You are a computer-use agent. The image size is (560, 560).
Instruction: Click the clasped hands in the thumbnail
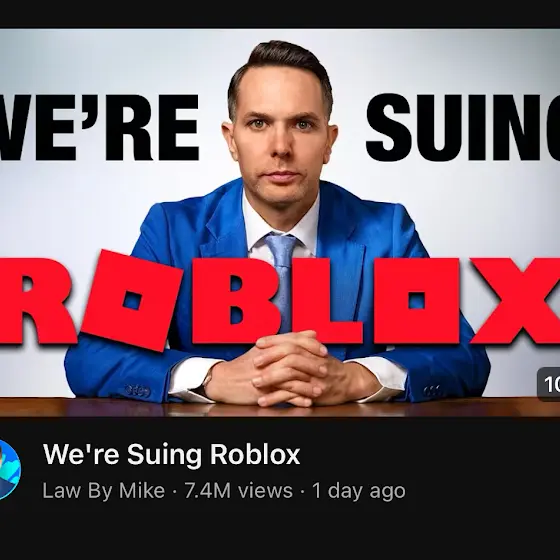pyautogui.click(x=291, y=371)
